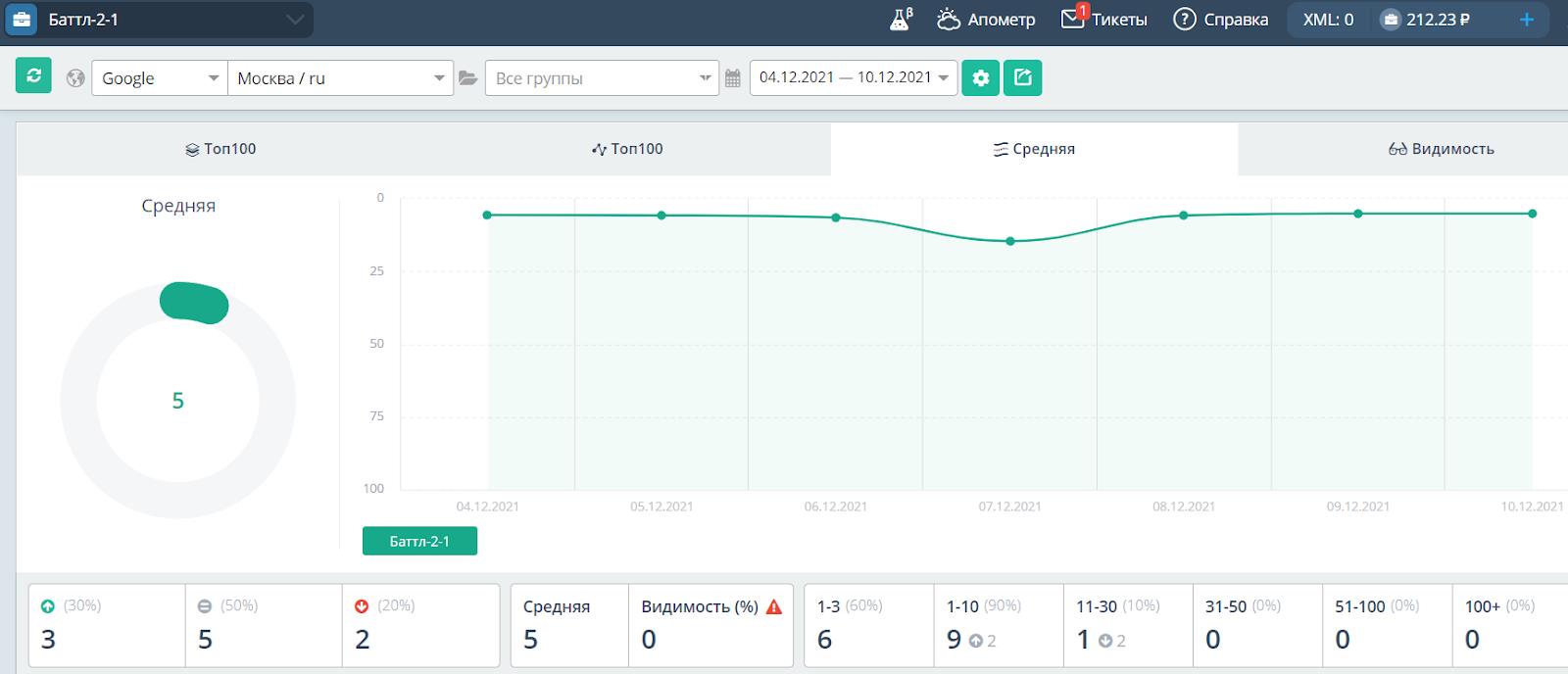Click the export share icon button
Image resolution: width=1568 pixels, height=674 pixels.
tap(1022, 77)
